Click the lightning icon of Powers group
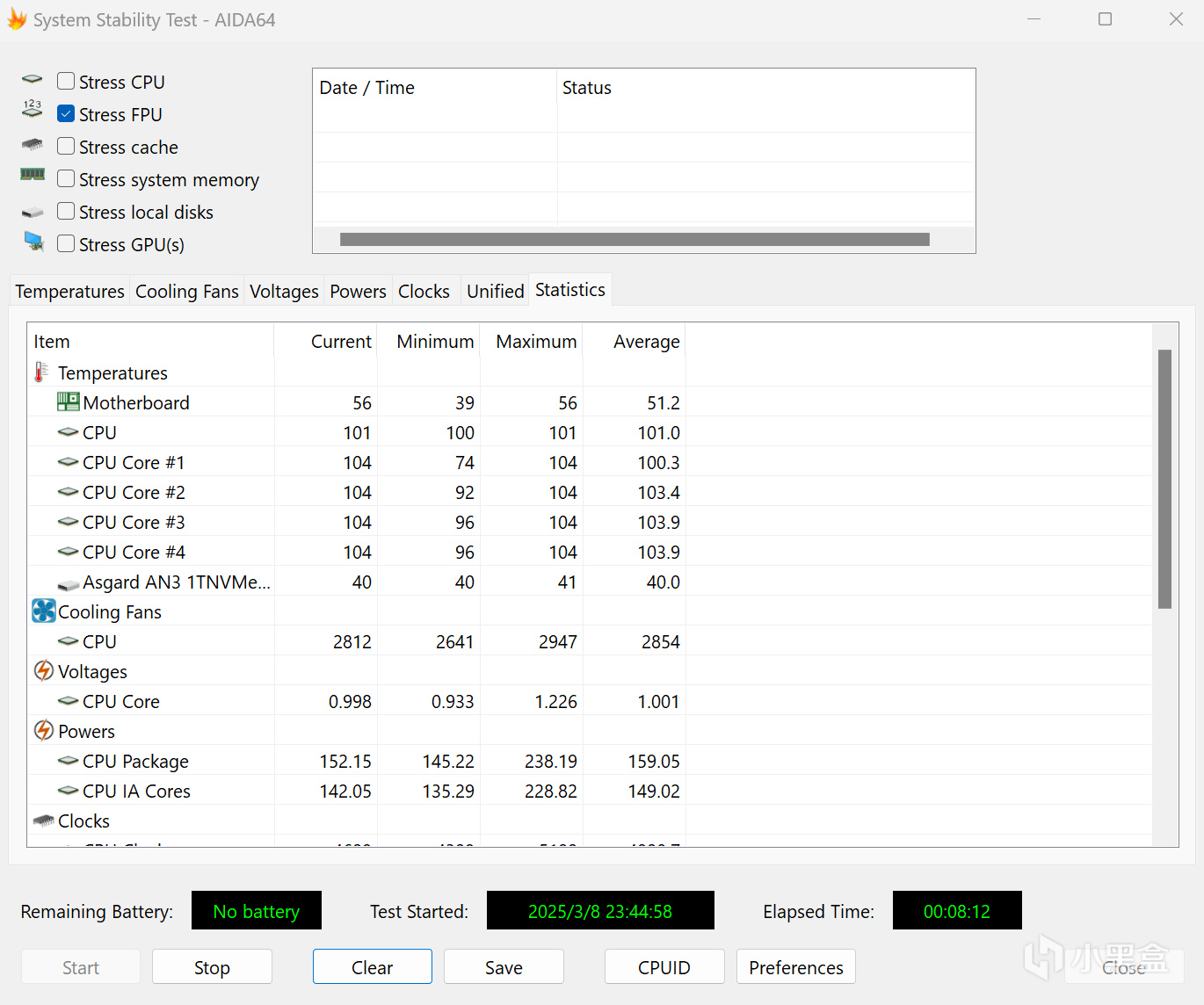This screenshot has width=1204, height=1005. pos(43,730)
